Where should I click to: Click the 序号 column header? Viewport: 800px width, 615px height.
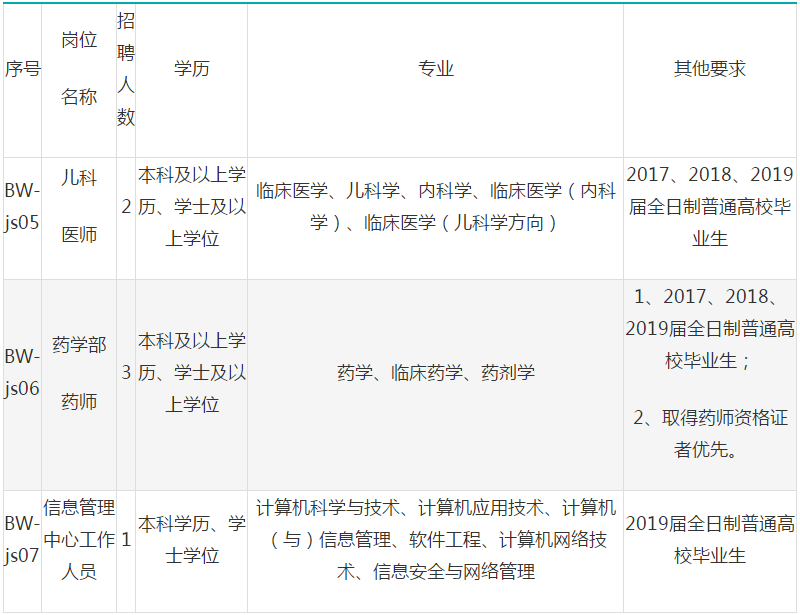click(22, 69)
